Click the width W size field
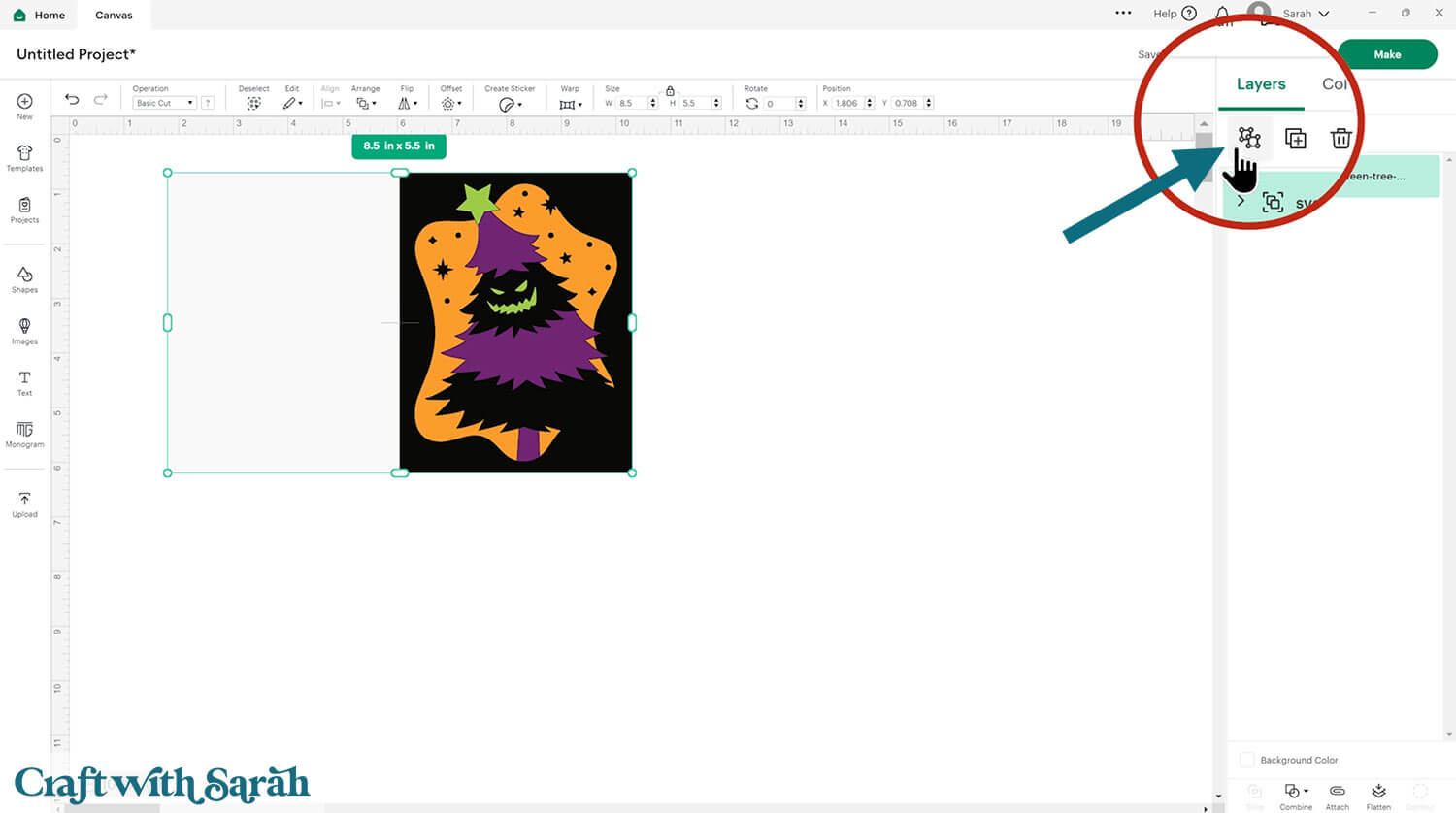Viewport: 1456px width, 813px height. 632,103
